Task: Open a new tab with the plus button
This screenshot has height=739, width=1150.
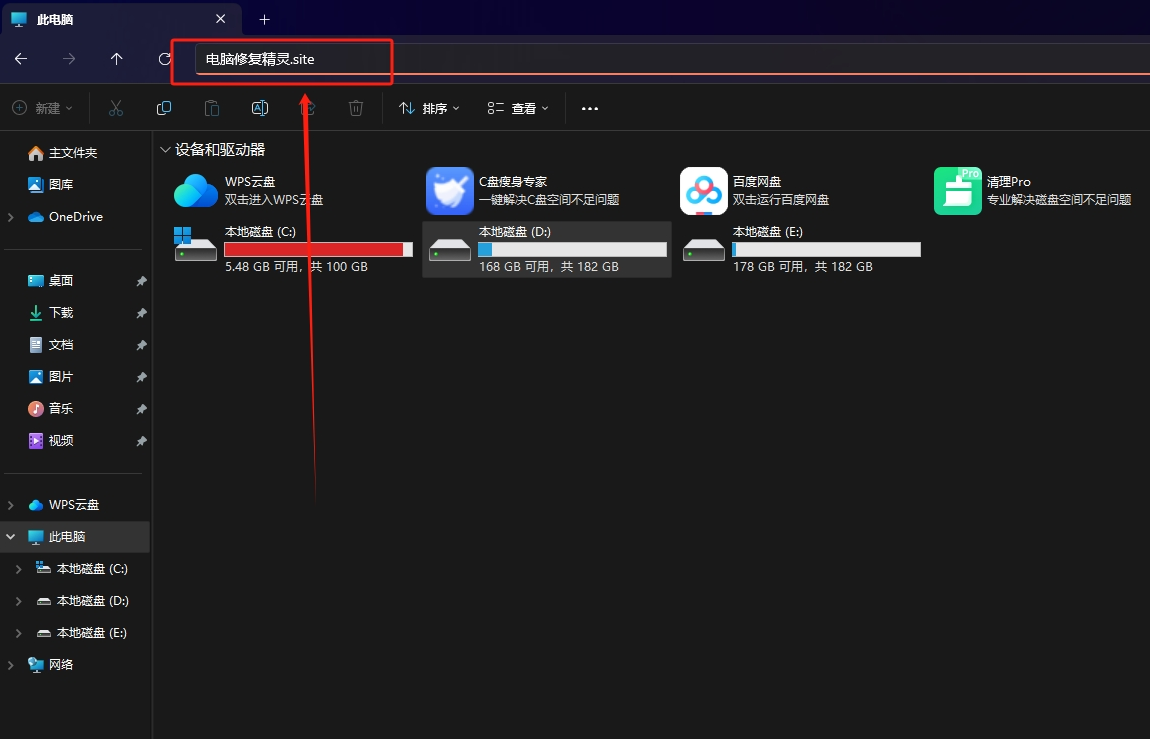Action: click(264, 18)
